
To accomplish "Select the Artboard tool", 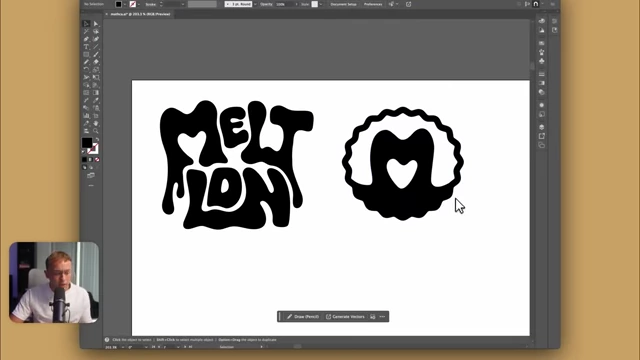I will click(x=96, y=116).
